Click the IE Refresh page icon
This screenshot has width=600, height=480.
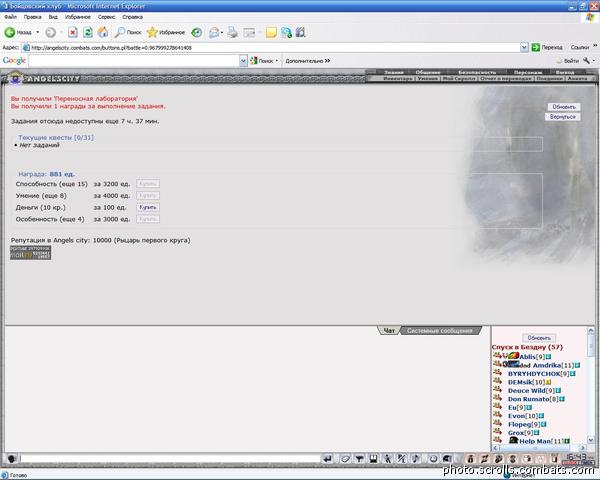pyautogui.click(x=88, y=33)
